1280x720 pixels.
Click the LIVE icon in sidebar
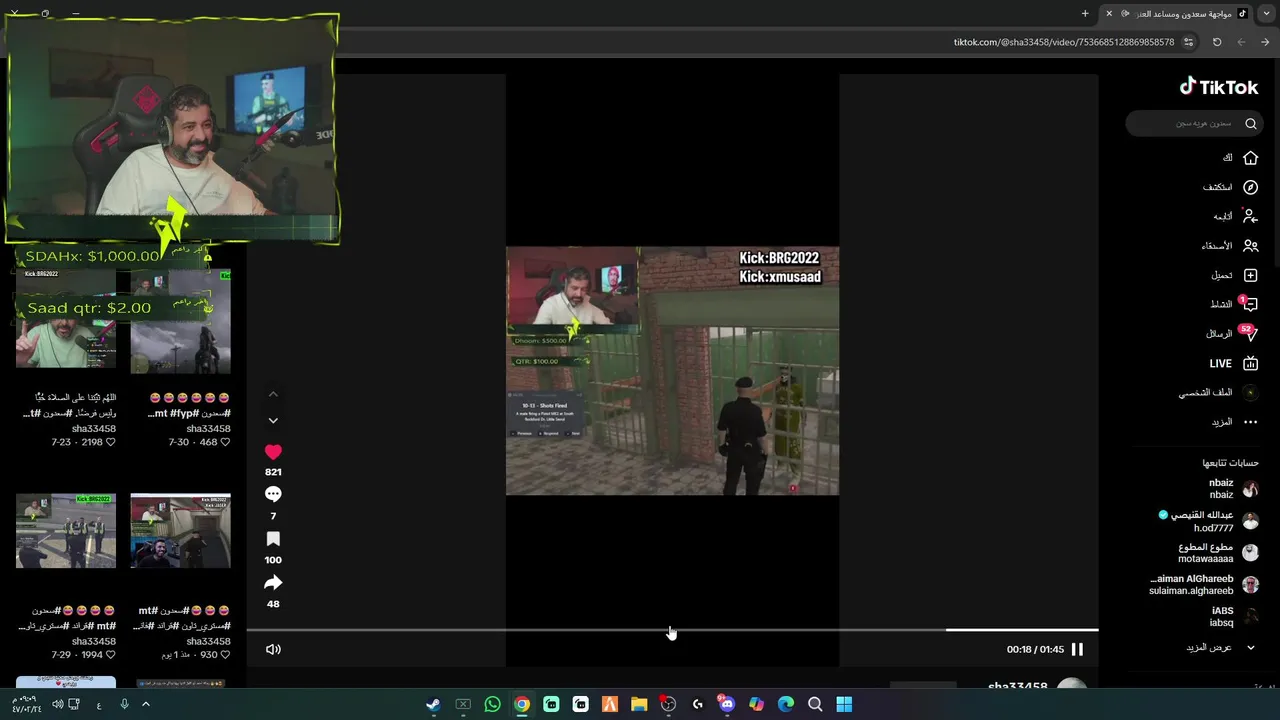(1250, 363)
